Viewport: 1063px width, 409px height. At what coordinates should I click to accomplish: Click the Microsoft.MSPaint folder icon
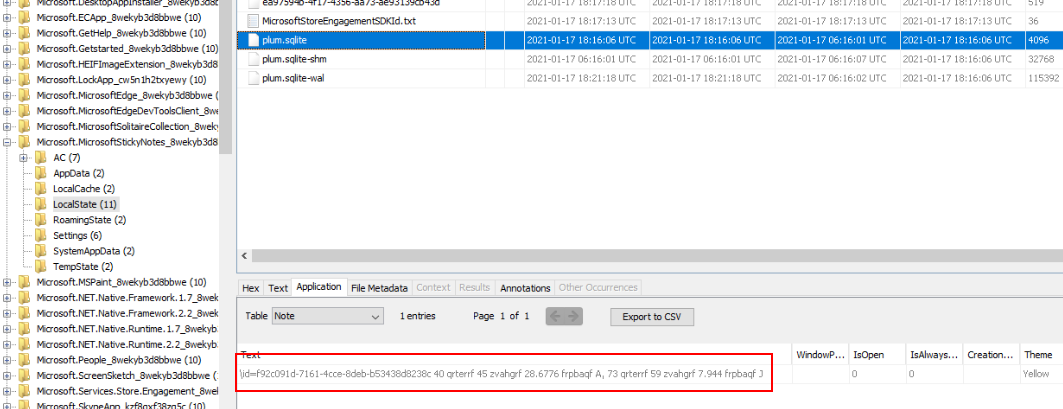(x=24, y=282)
